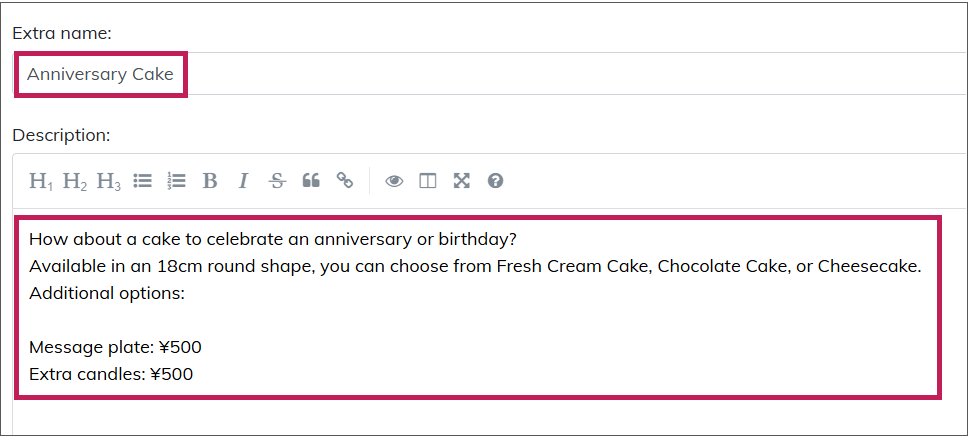Image resolution: width=968 pixels, height=437 pixels.
Task: Toggle side-by-side editor view
Action: [427, 180]
